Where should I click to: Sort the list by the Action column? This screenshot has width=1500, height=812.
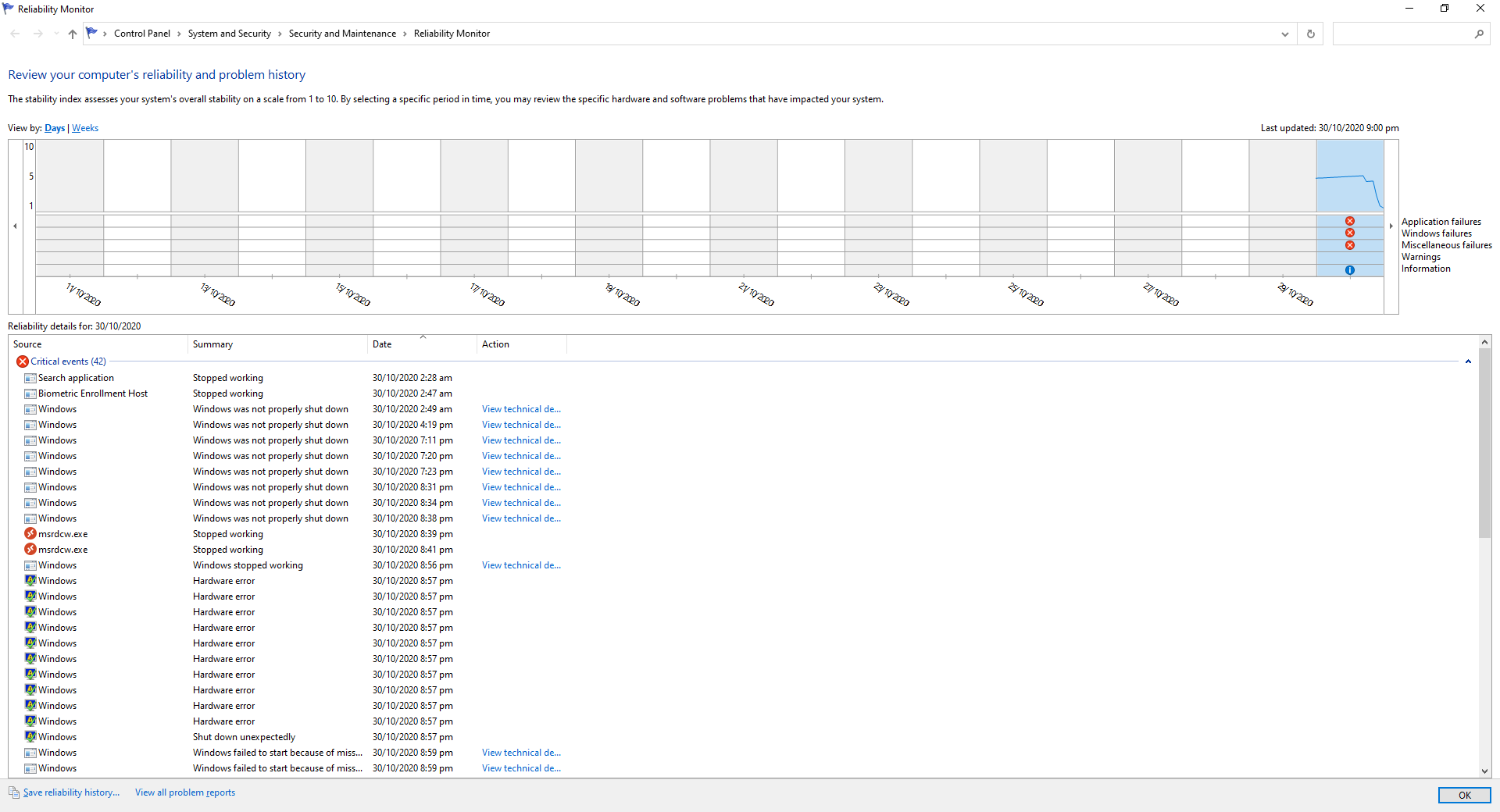[521, 344]
